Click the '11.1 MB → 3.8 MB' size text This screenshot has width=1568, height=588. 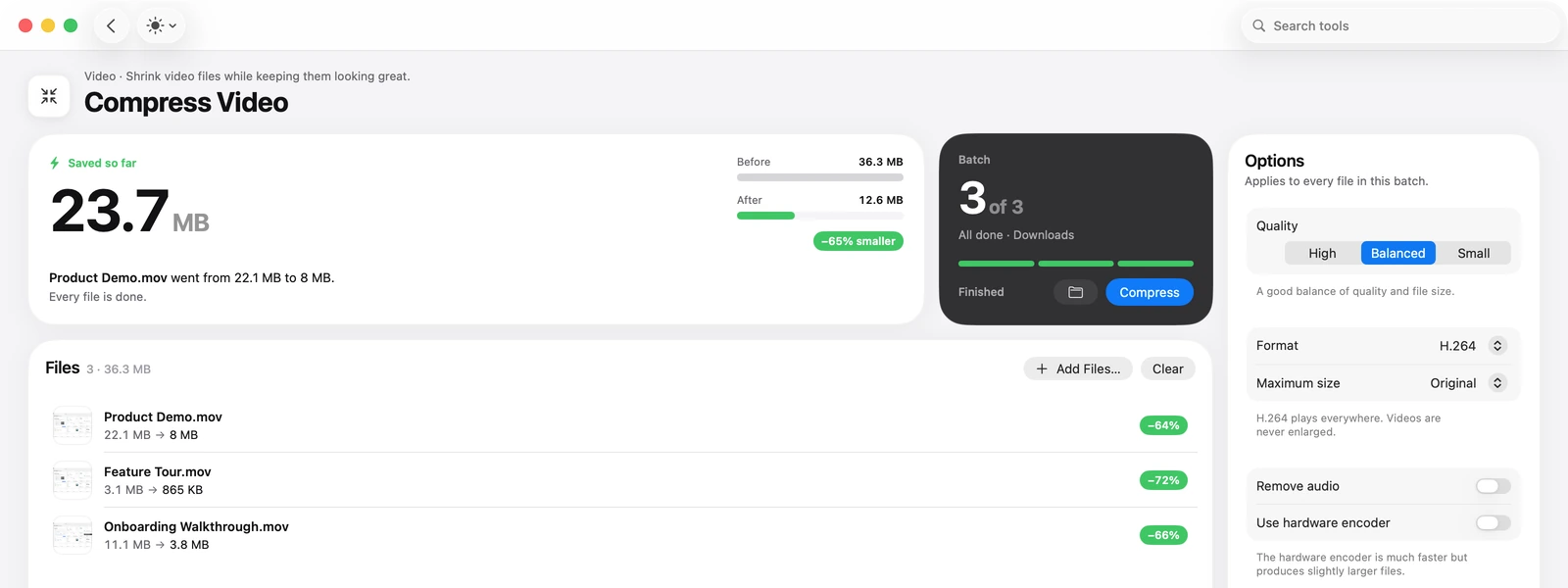[157, 545]
